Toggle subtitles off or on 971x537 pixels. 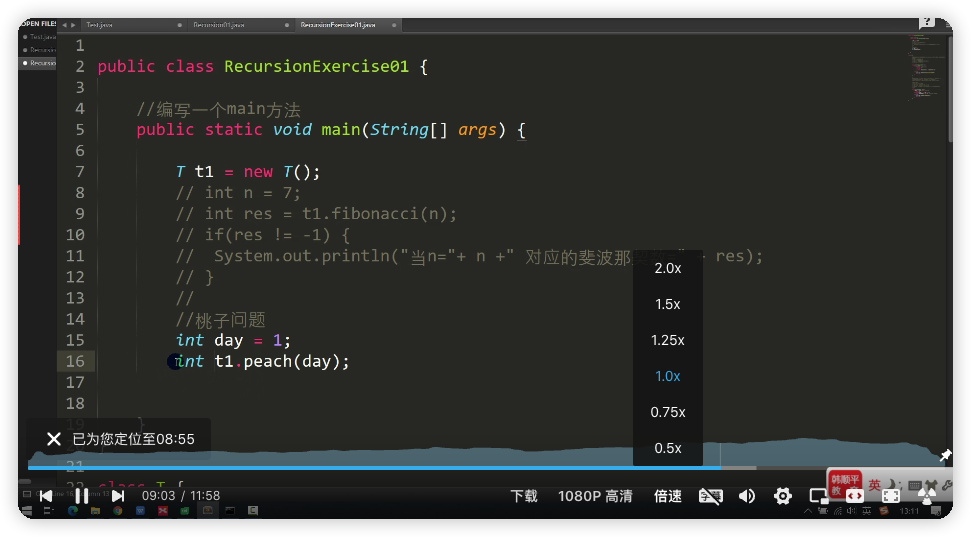click(x=710, y=496)
